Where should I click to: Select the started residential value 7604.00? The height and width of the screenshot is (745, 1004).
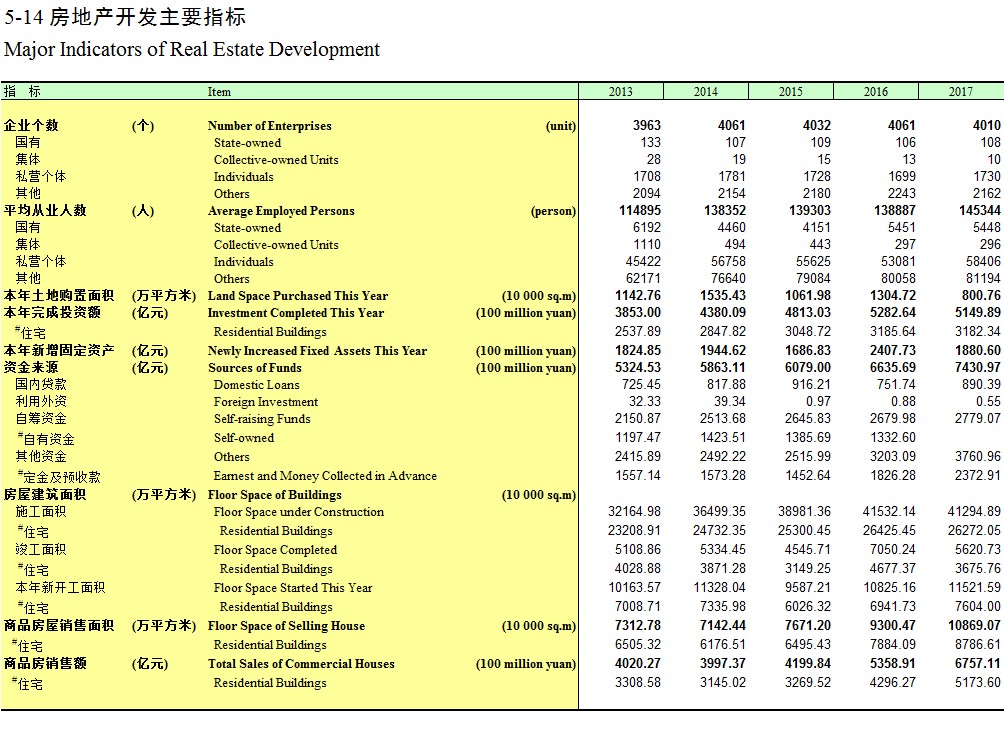coord(978,606)
